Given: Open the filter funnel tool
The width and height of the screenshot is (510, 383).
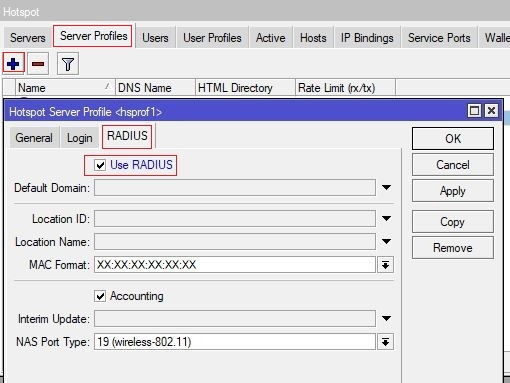Looking at the screenshot, I should [x=68, y=64].
